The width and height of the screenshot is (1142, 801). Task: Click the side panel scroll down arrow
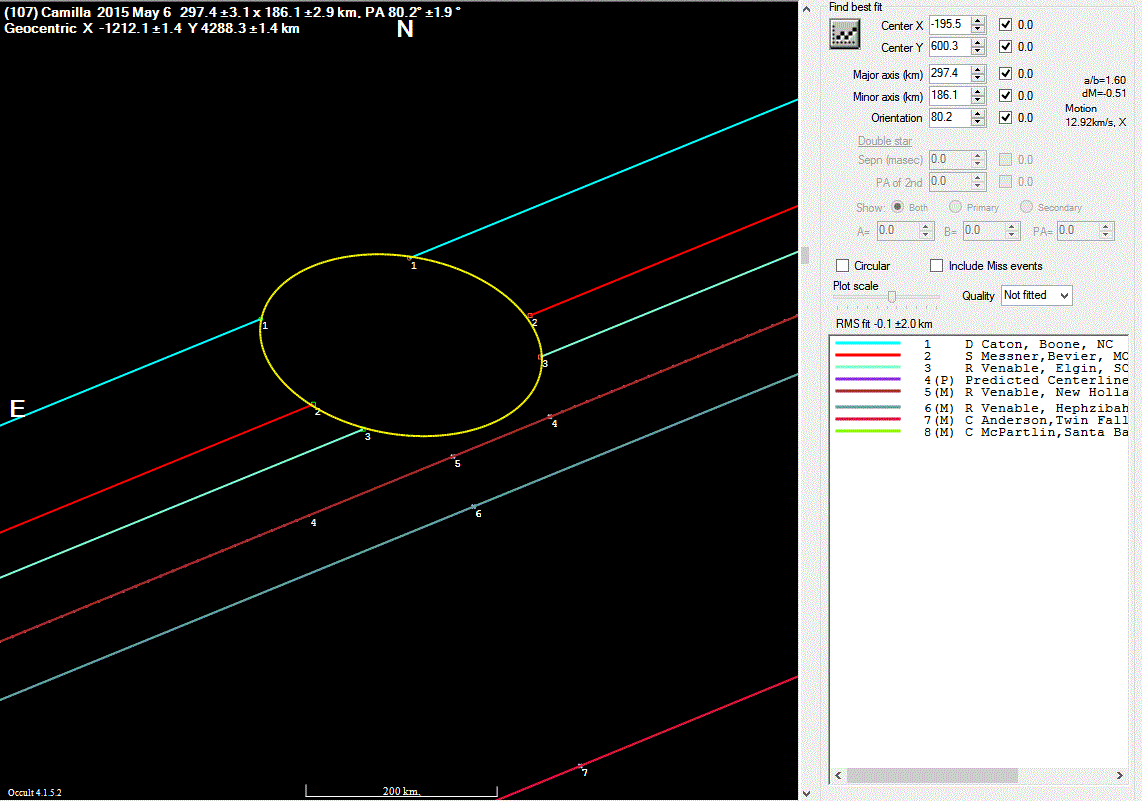(806, 793)
